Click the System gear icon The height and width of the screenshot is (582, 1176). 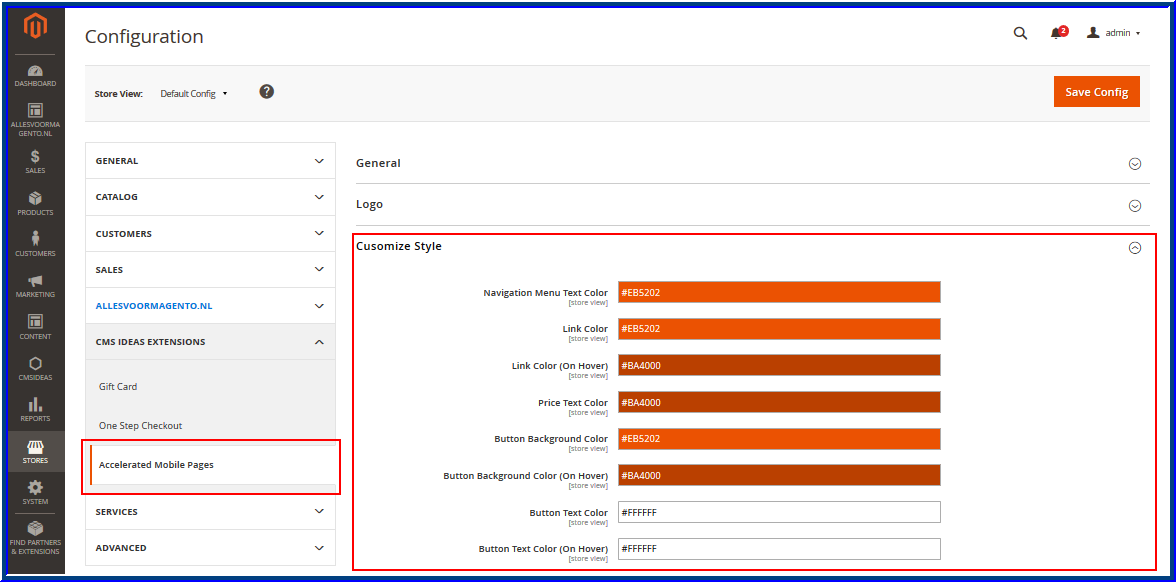[x=35, y=490]
